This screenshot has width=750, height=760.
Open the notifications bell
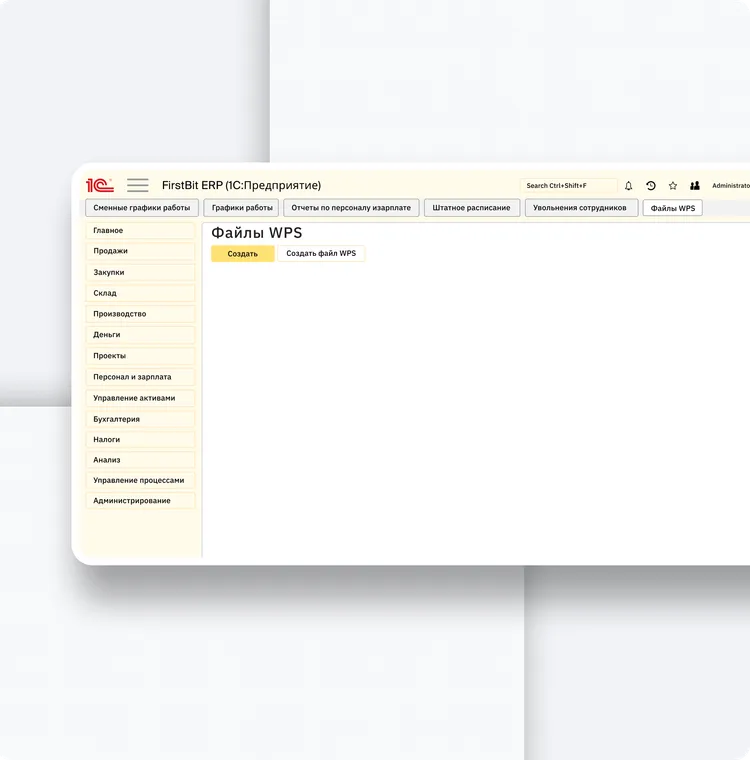point(629,186)
